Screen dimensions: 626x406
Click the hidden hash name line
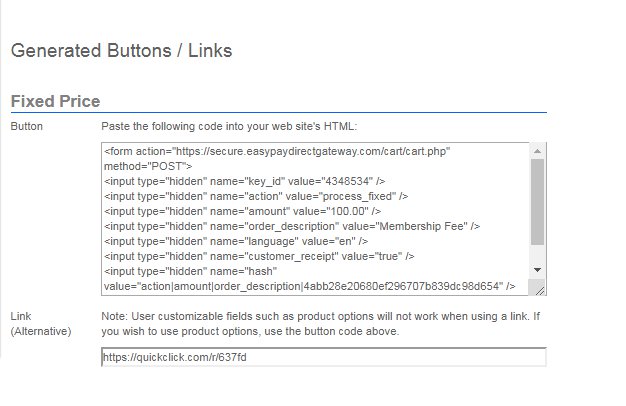[190, 271]
